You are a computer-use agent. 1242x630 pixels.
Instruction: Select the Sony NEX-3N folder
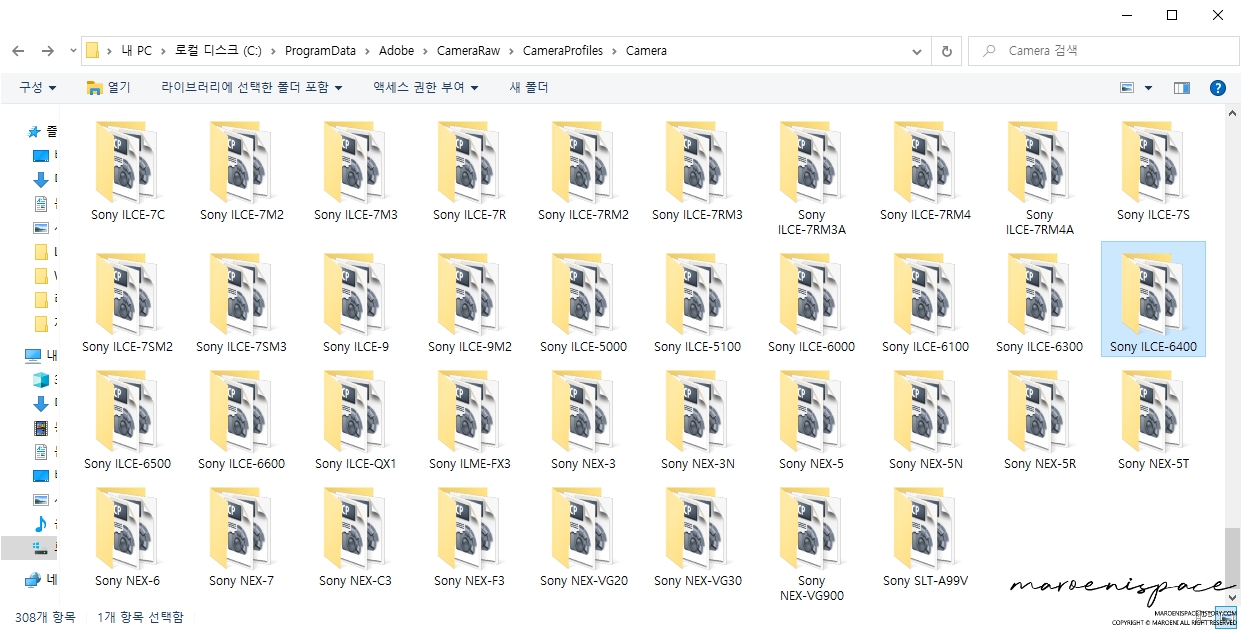pos(697,419)
